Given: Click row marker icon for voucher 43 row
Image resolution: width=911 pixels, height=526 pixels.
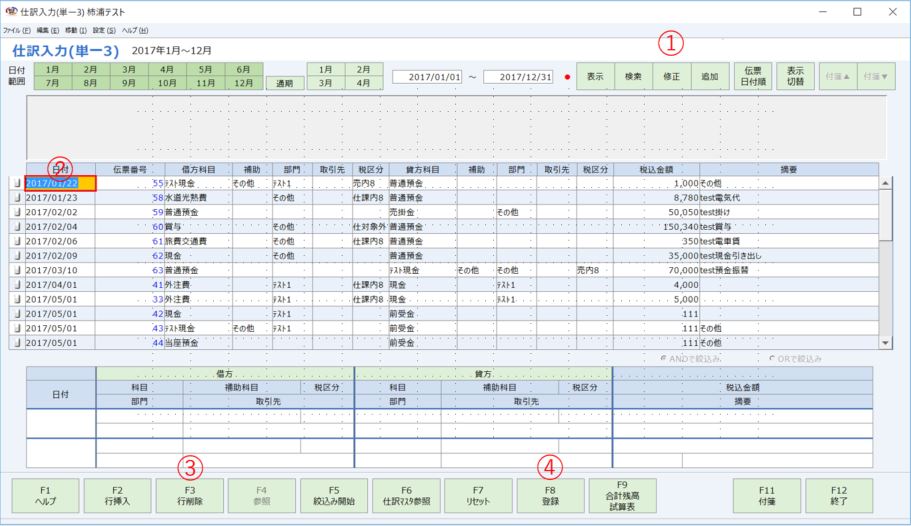Looking at the screenshot, I should coord(17,328).
